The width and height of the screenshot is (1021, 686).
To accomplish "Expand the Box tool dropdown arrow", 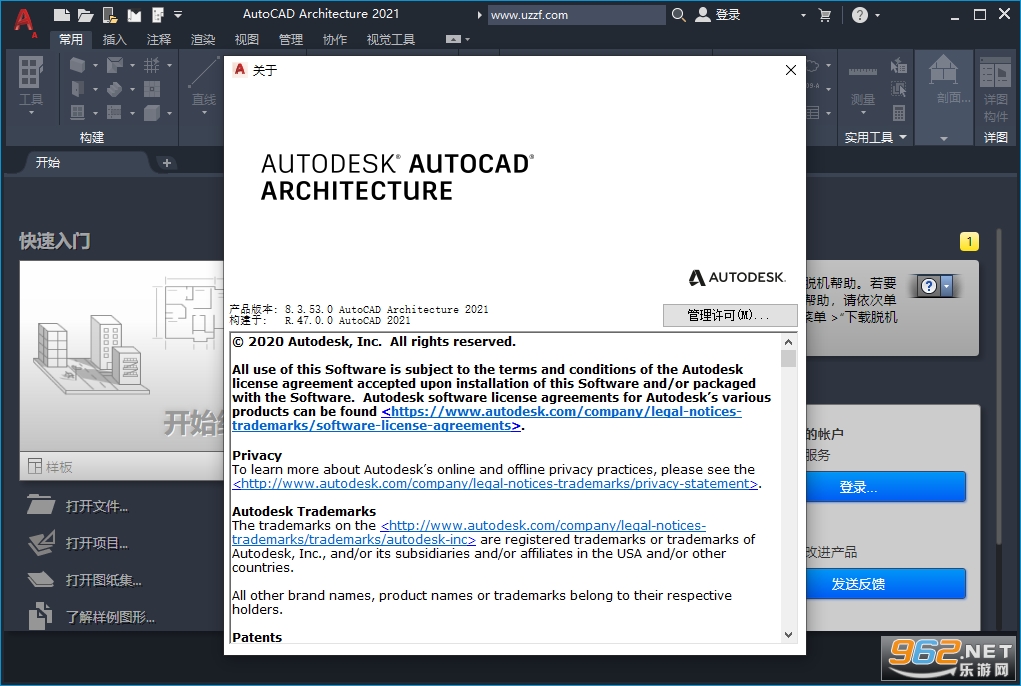I will tap(169, 113).
